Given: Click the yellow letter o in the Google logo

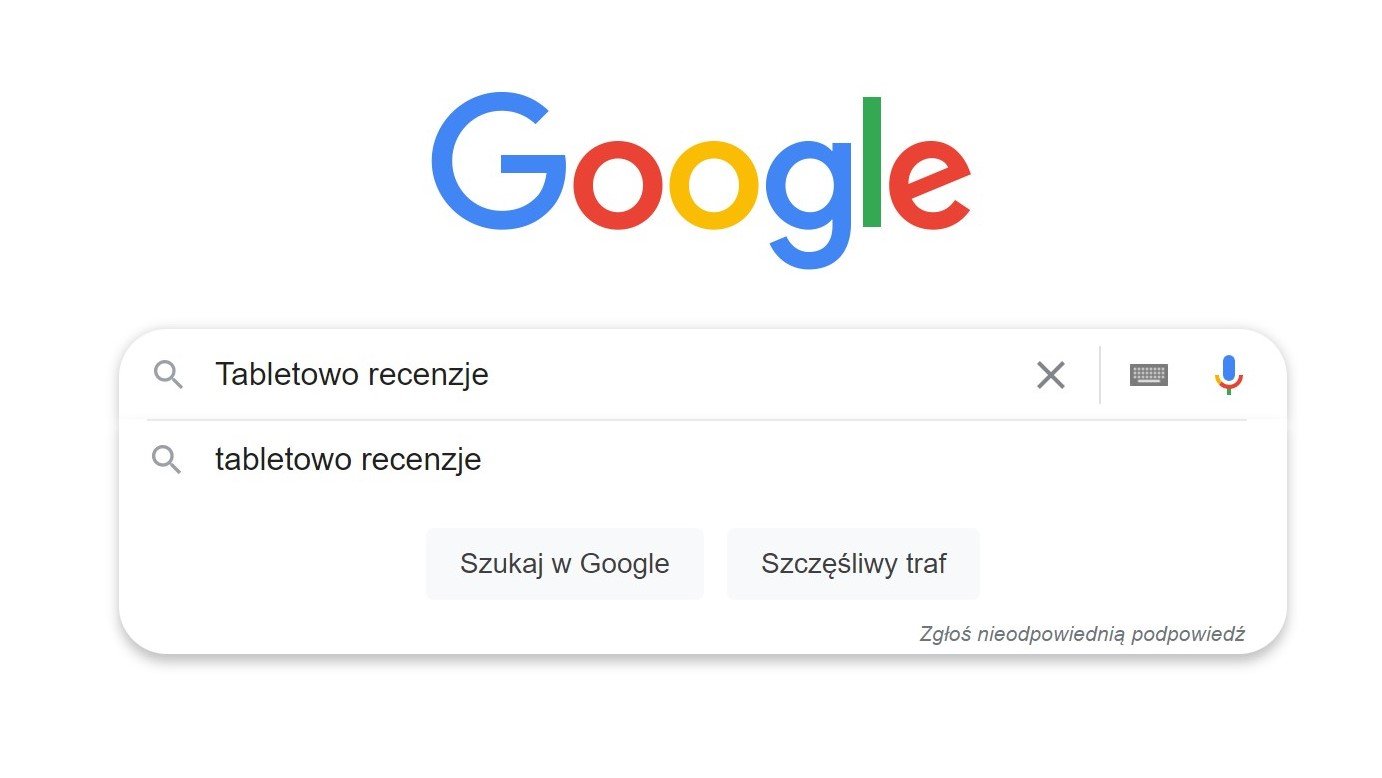Looking at the screenshot, I should tap(713, 185).
